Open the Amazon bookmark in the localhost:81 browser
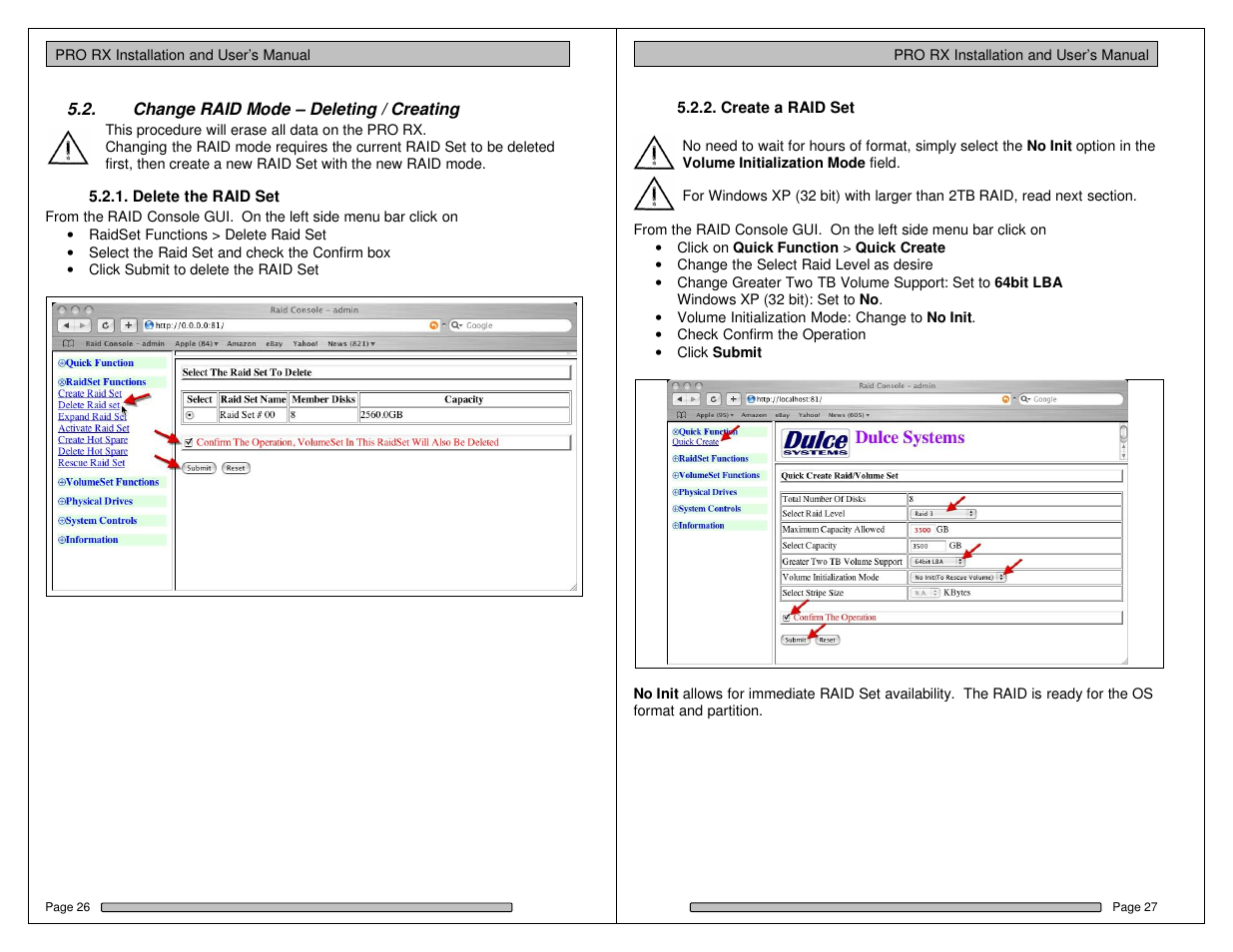1233x952 pixels. (x=754, y=415)
